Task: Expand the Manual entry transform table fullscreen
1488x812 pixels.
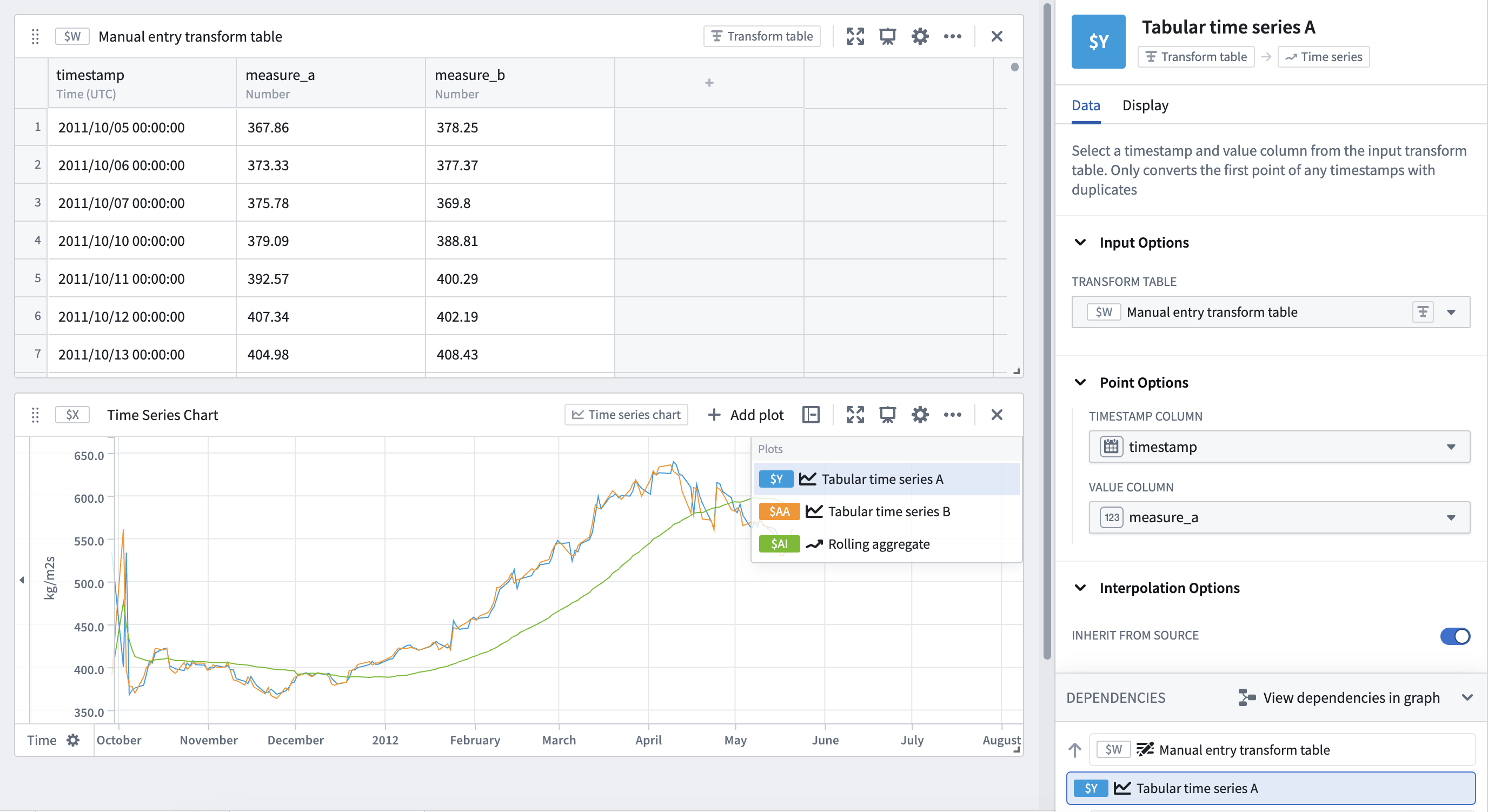Action: coord(855,36)
